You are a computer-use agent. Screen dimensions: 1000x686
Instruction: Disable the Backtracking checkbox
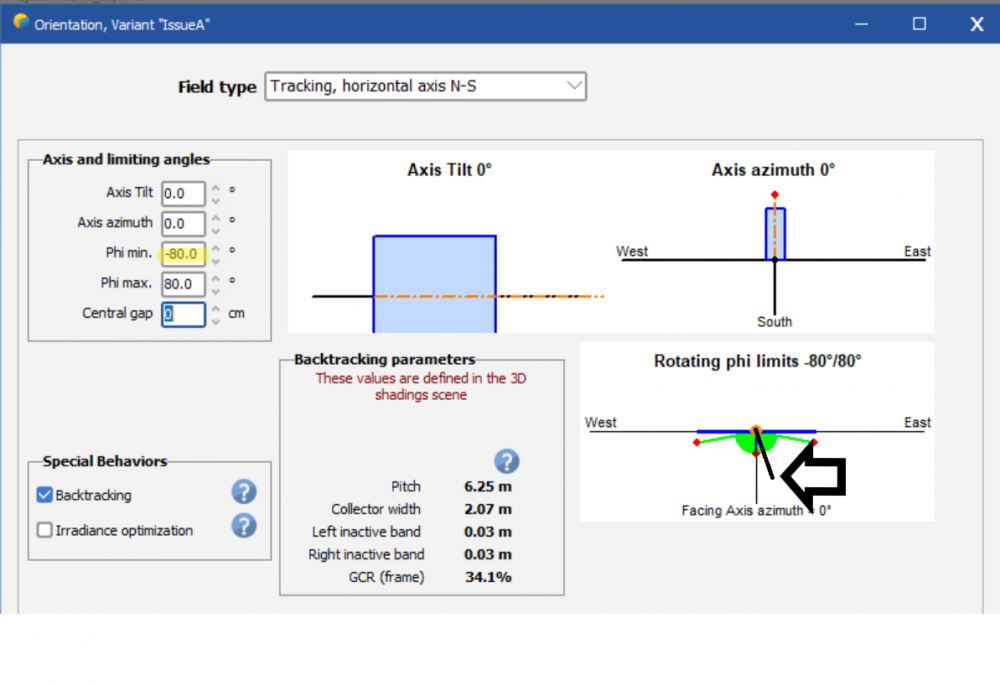tap(45, 495)
